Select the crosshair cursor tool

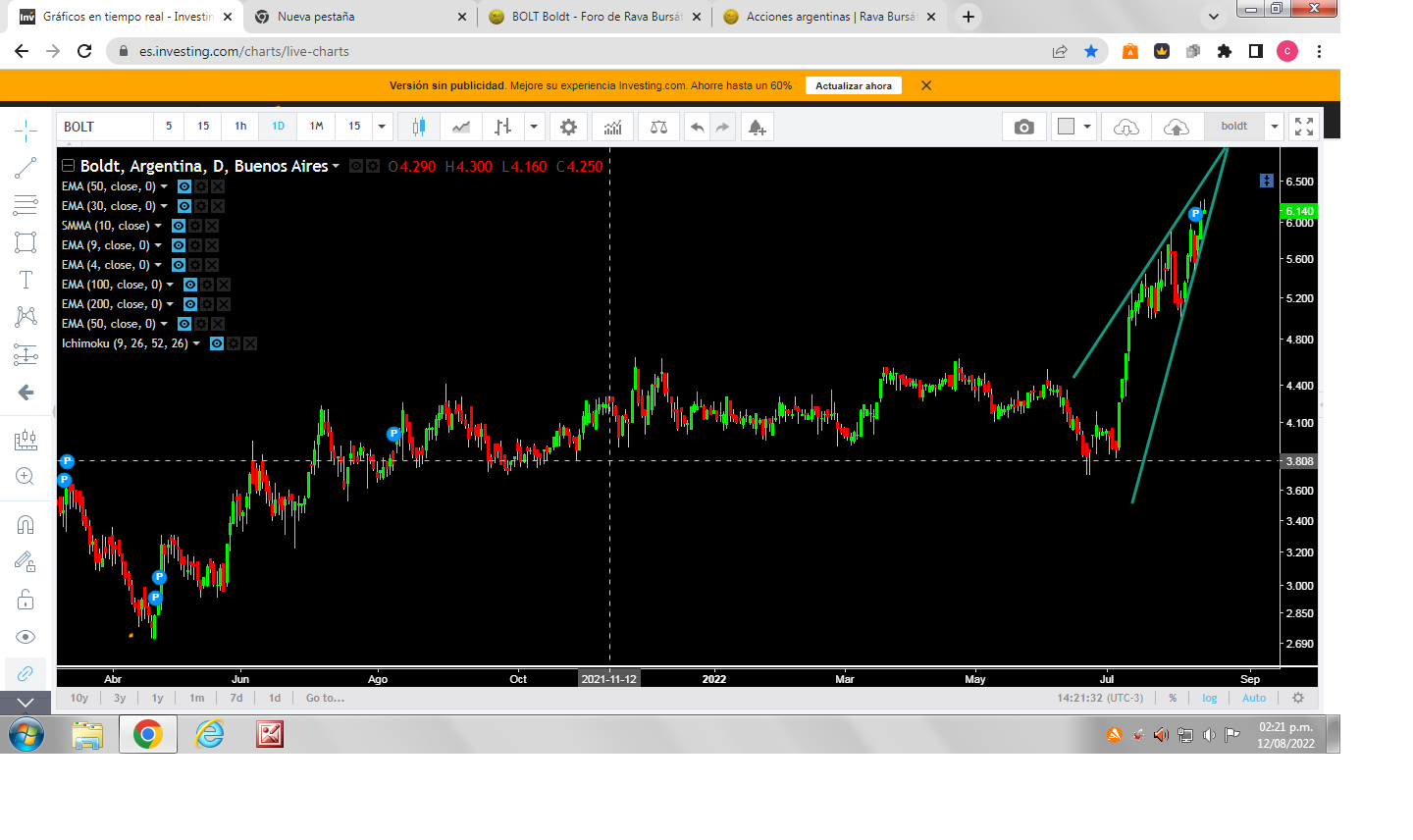coord(26,131)
